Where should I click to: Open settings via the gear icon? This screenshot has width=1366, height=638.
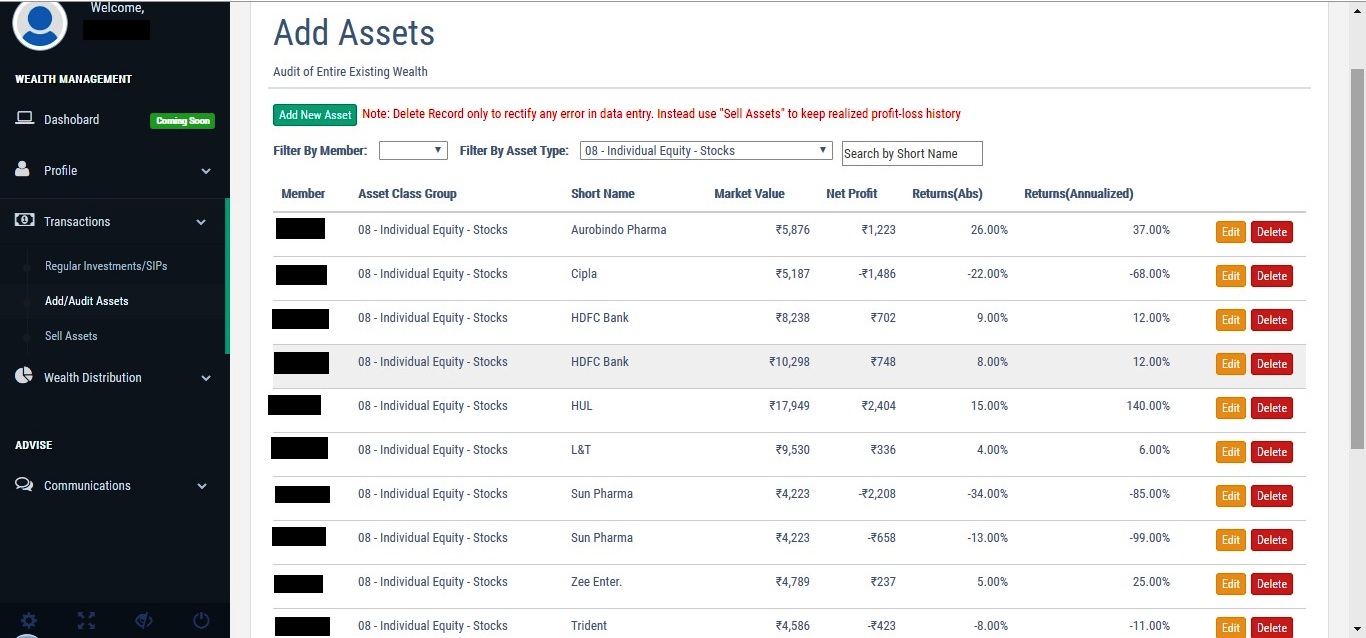coord(29,620)
